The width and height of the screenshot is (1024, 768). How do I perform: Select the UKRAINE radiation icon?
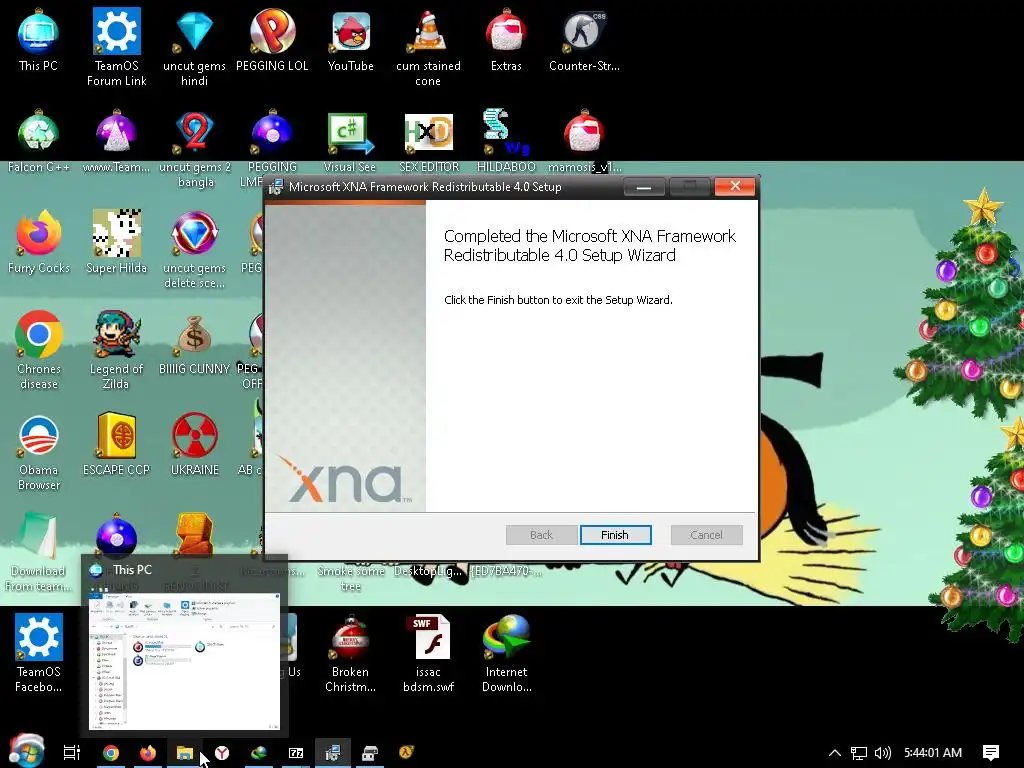[x=195, y=444]
